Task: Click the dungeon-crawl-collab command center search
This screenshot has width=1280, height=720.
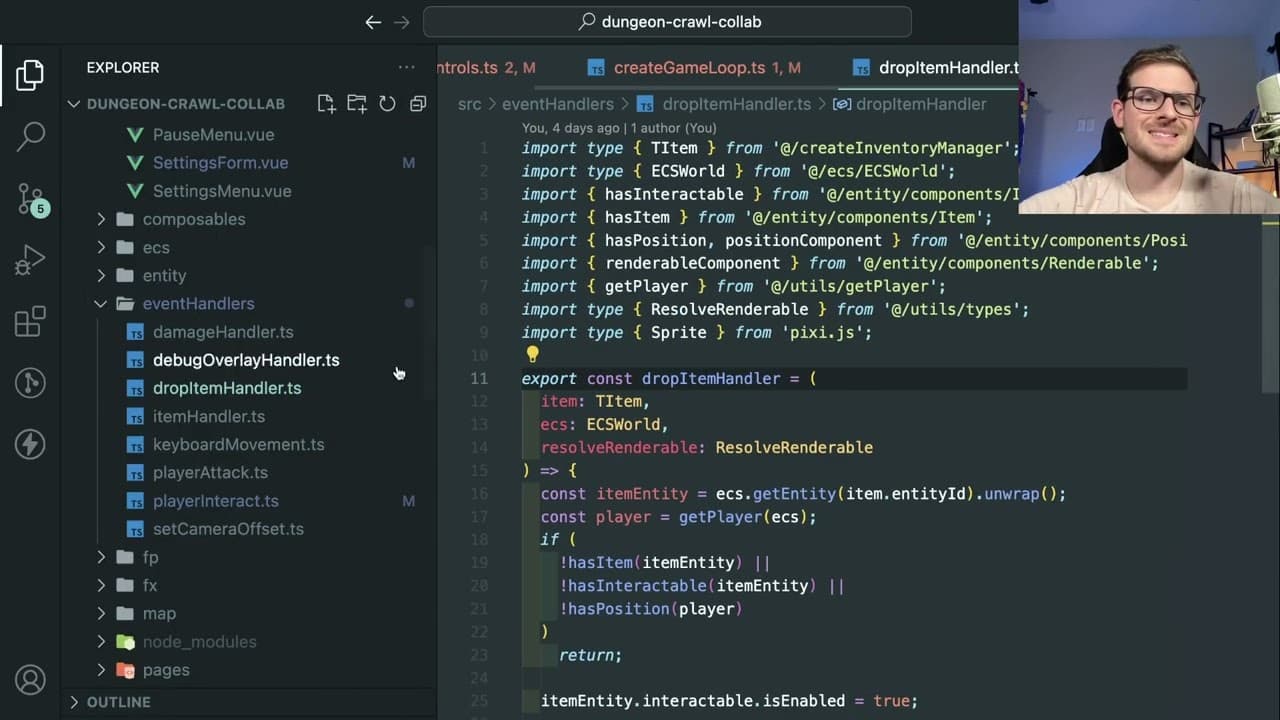Action: click(x=667, y=21)
